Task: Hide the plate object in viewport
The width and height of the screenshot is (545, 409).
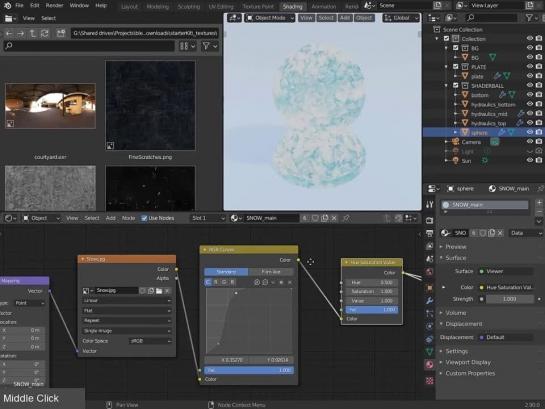Action: (529, 76)
